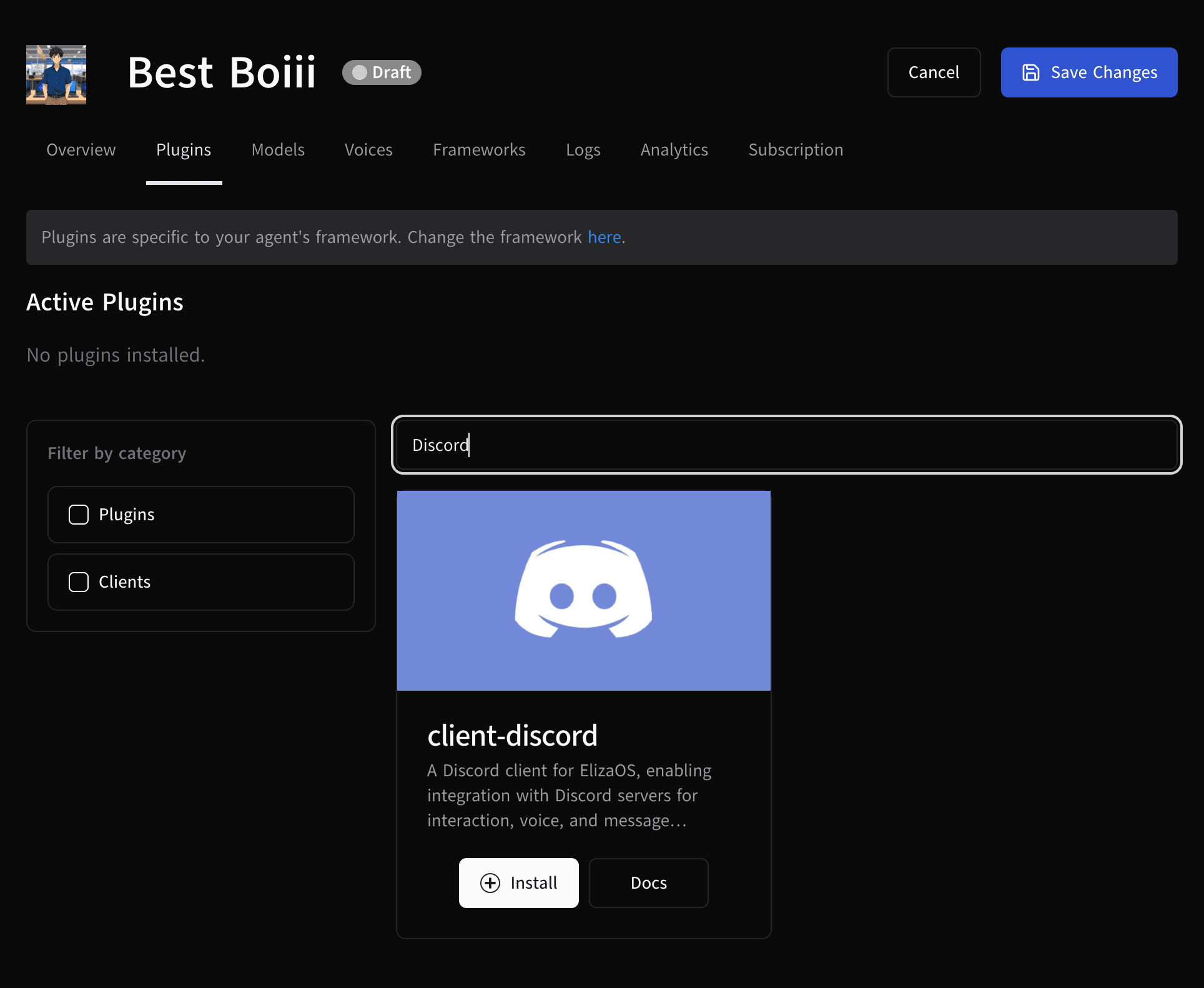The height and width of the screenshot is (988, 1204).
Task: Focus the plugin search field containing Discord
Action: pos(787,445)
